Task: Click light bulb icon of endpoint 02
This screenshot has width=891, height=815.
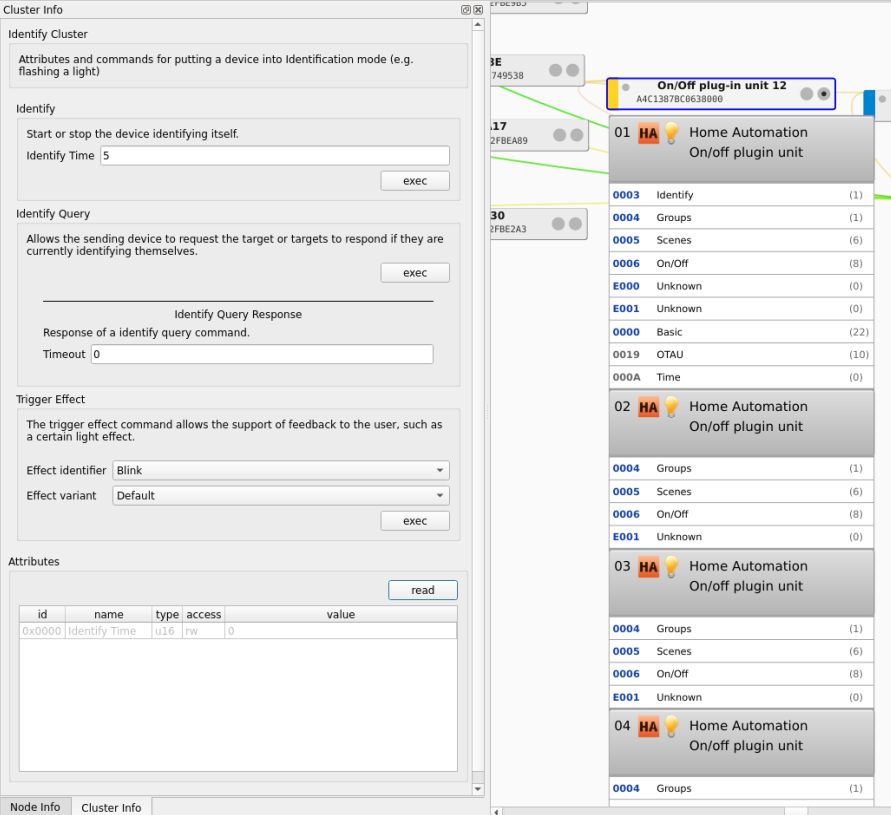Action: pyautogui.click(x=672, y=407)
